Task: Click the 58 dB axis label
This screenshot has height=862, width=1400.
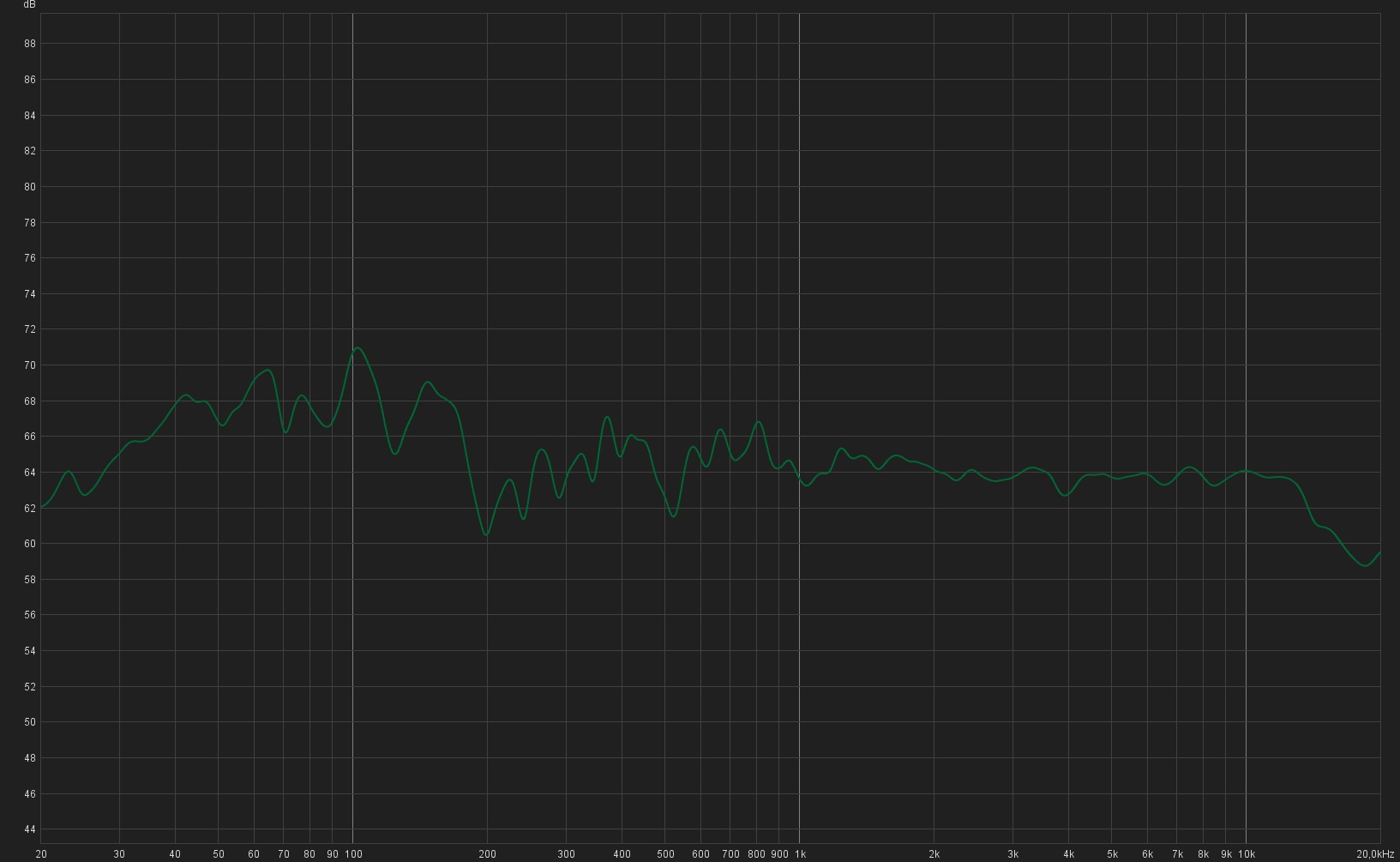Action: click(30, 580)
